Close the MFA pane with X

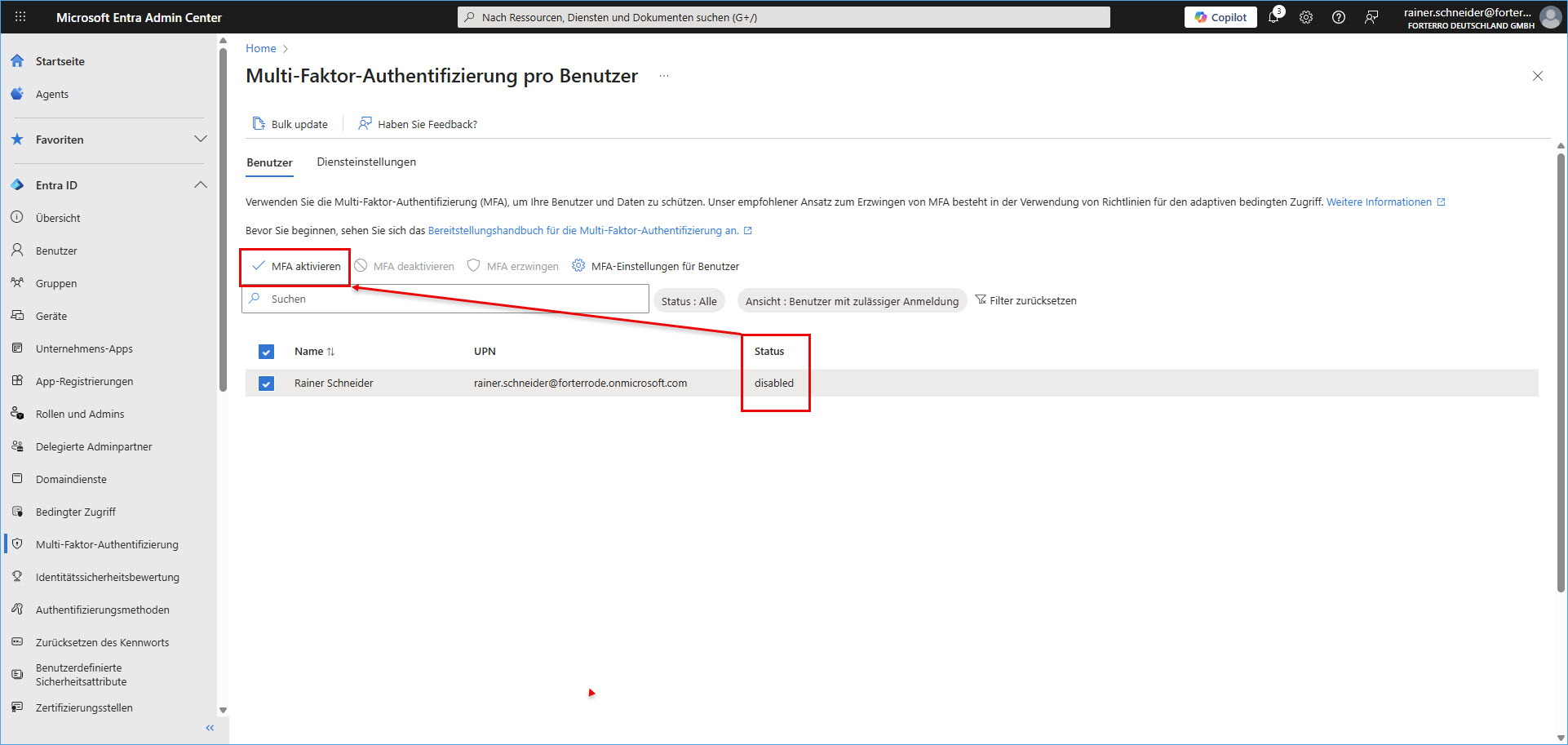coord(1538,76)
